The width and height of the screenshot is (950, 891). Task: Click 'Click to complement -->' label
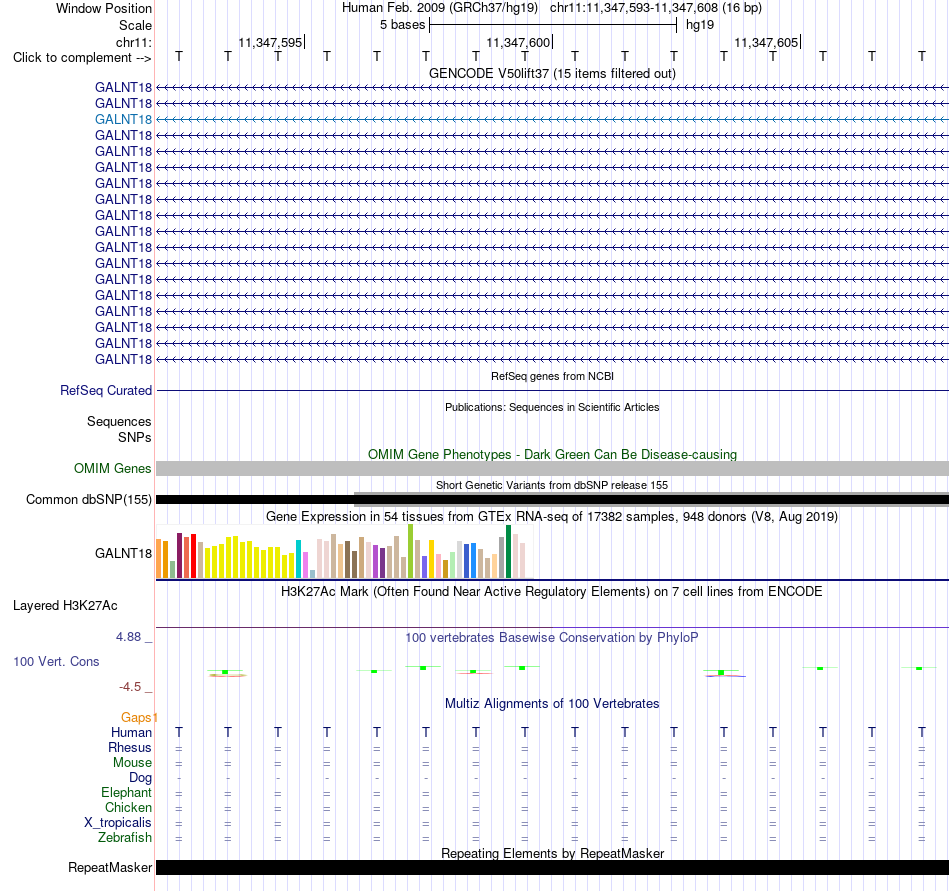click(82, 58)
